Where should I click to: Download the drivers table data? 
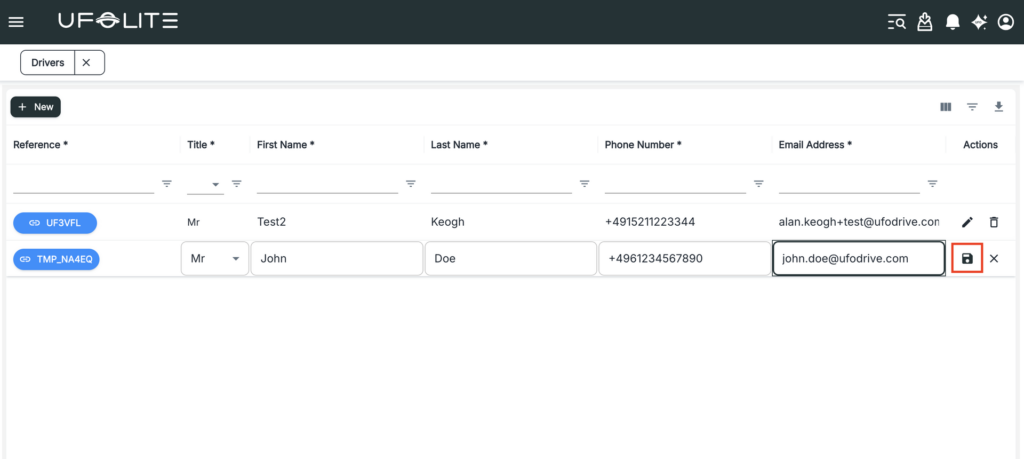[998, 107]
